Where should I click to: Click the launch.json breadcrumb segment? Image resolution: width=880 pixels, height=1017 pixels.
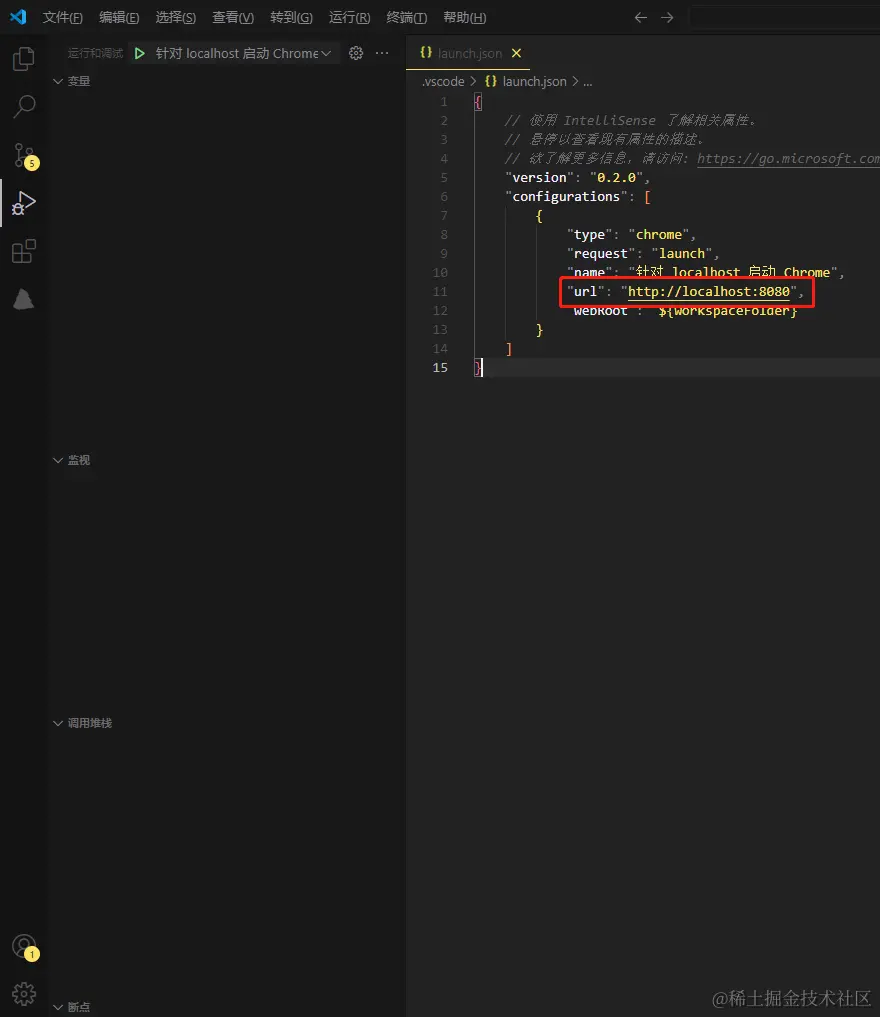click(x=534, y=81)
